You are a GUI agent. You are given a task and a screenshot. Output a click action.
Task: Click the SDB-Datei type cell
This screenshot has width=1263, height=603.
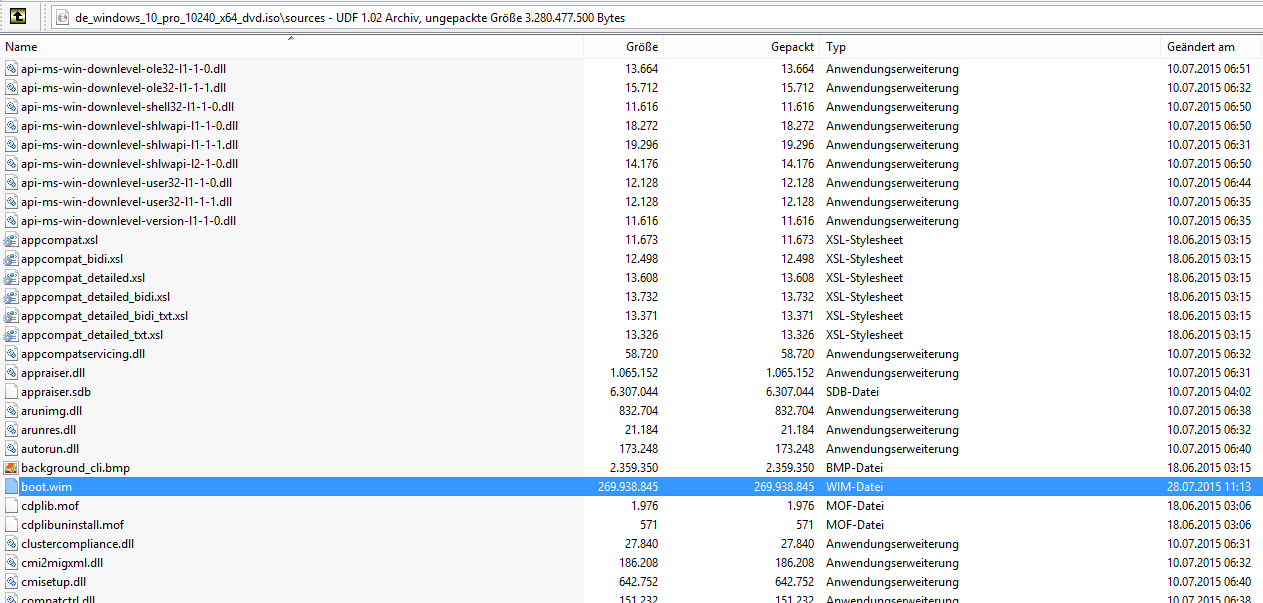pyautogui.click(x=852, y=392)
